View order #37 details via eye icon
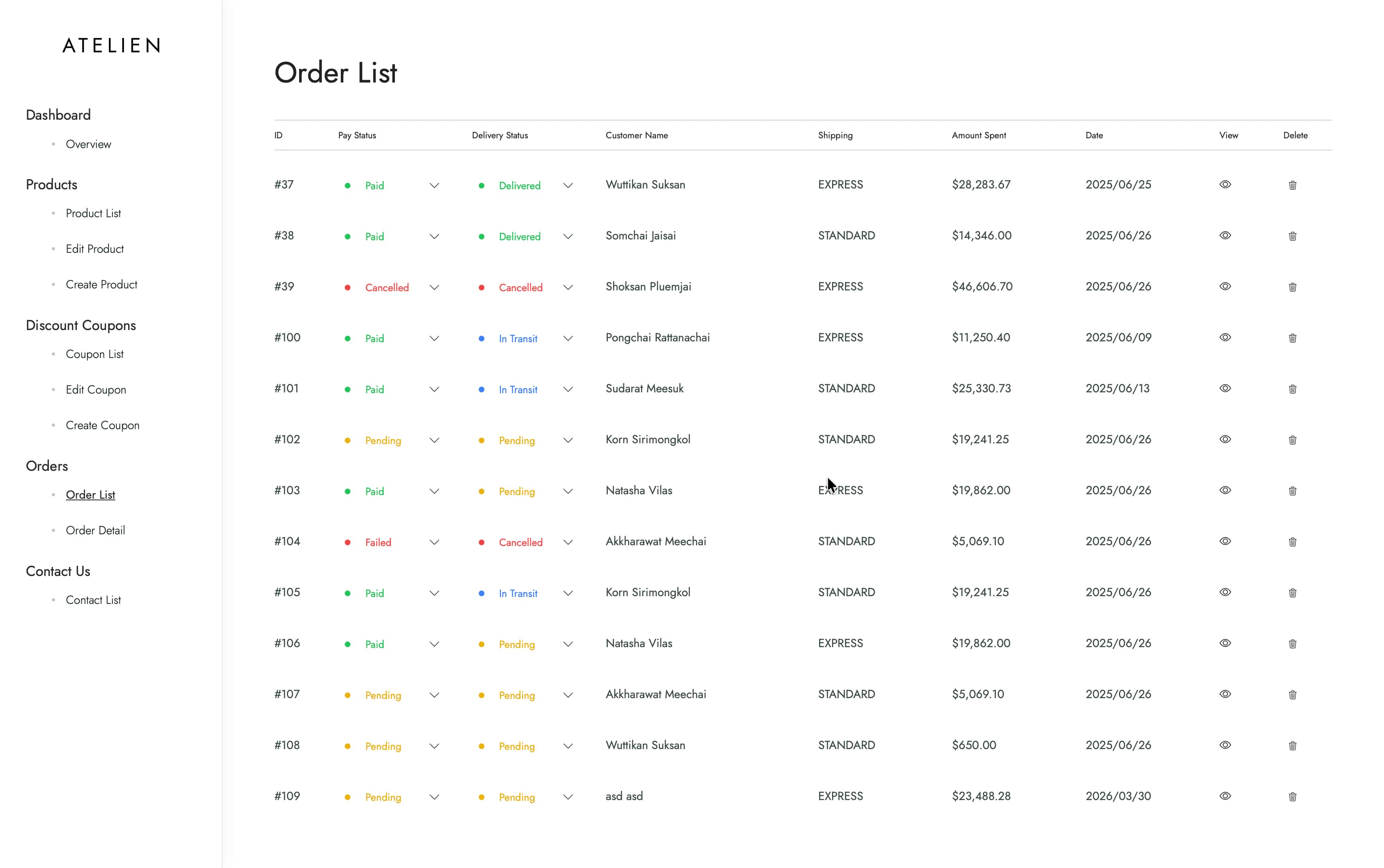Viewport: 1384px width, 868px height. (1225, 184)
